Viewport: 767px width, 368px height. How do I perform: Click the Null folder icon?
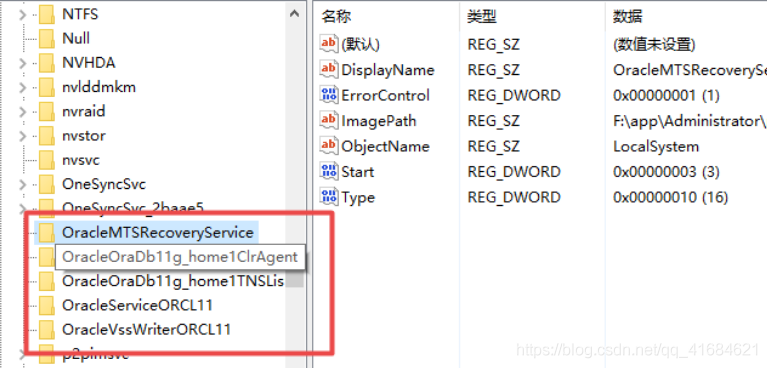(x=46, y=38)
